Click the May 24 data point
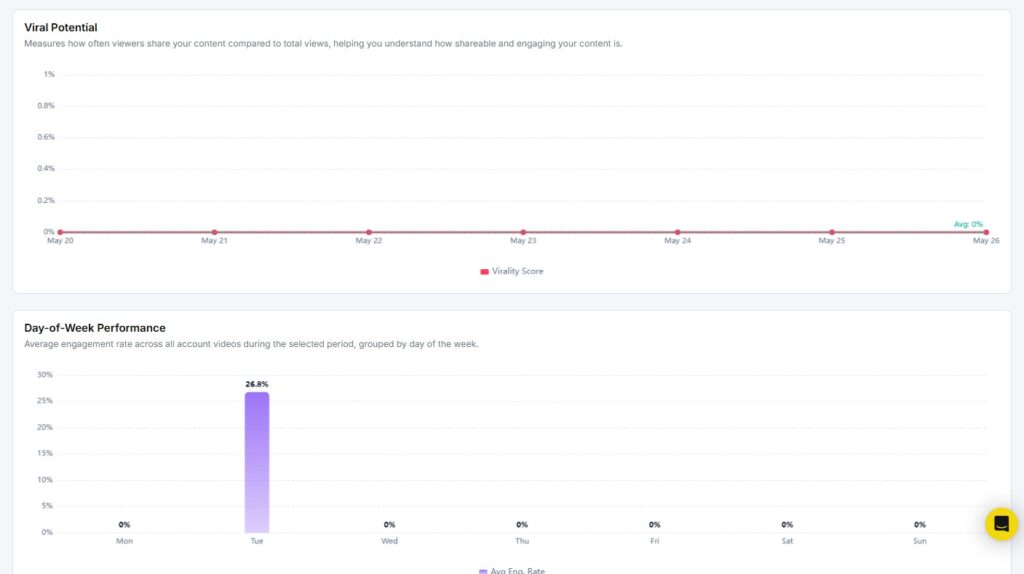This screenshot has height=574, width=1024. coord(677,232)
